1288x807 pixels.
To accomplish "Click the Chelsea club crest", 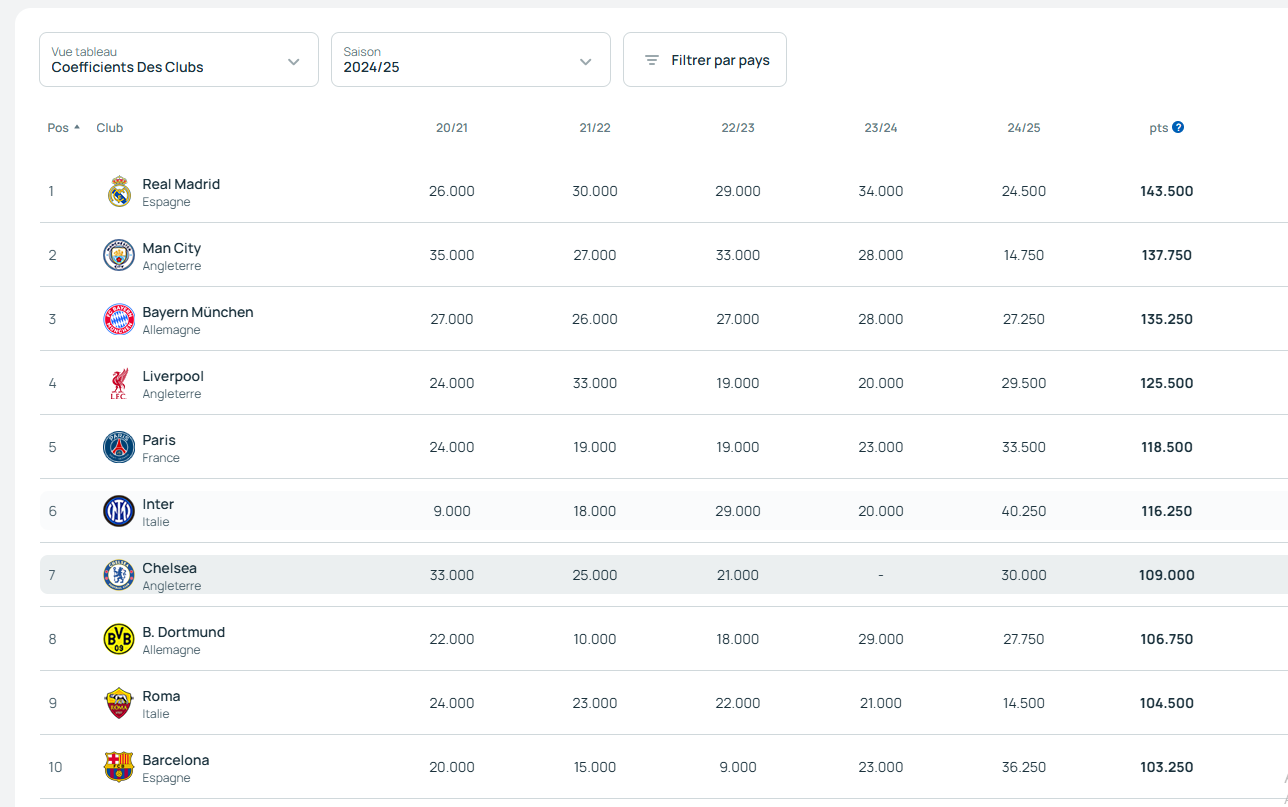I will [x=119, y=575].
